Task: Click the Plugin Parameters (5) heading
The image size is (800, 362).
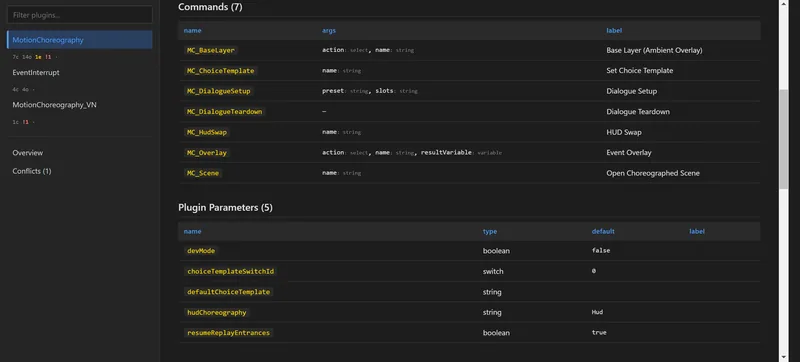Action: pos(225,208)
